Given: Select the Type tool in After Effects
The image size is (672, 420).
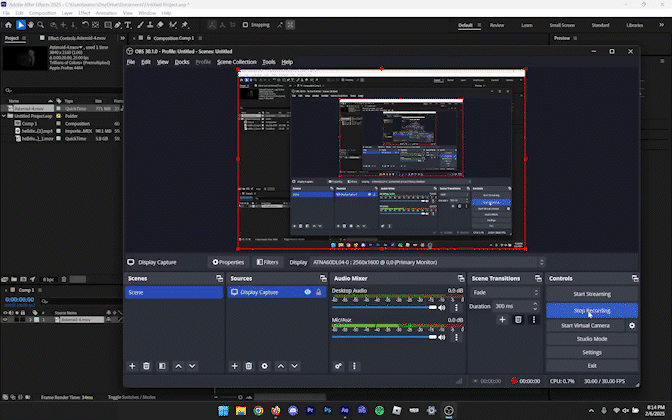Looking at the screenshot, I should point(128,25).
